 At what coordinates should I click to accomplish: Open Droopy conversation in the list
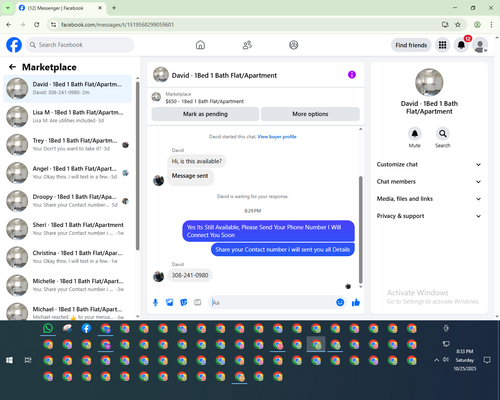pyautogui.click(x=67, y=201)
